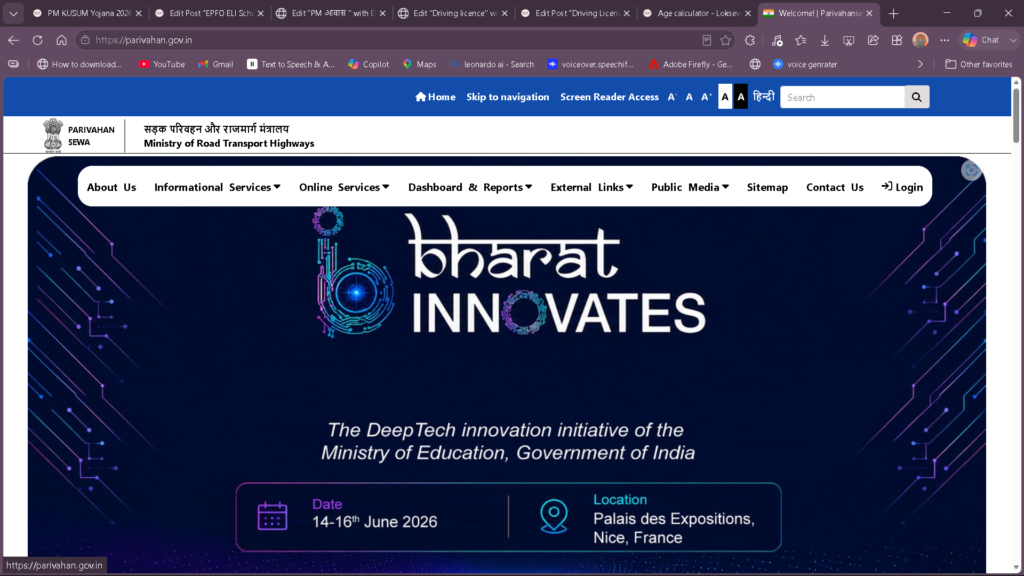1024x576 pixels.
Task: Click the floating icon at banner top-right
Action: click(x=970, y=170)
